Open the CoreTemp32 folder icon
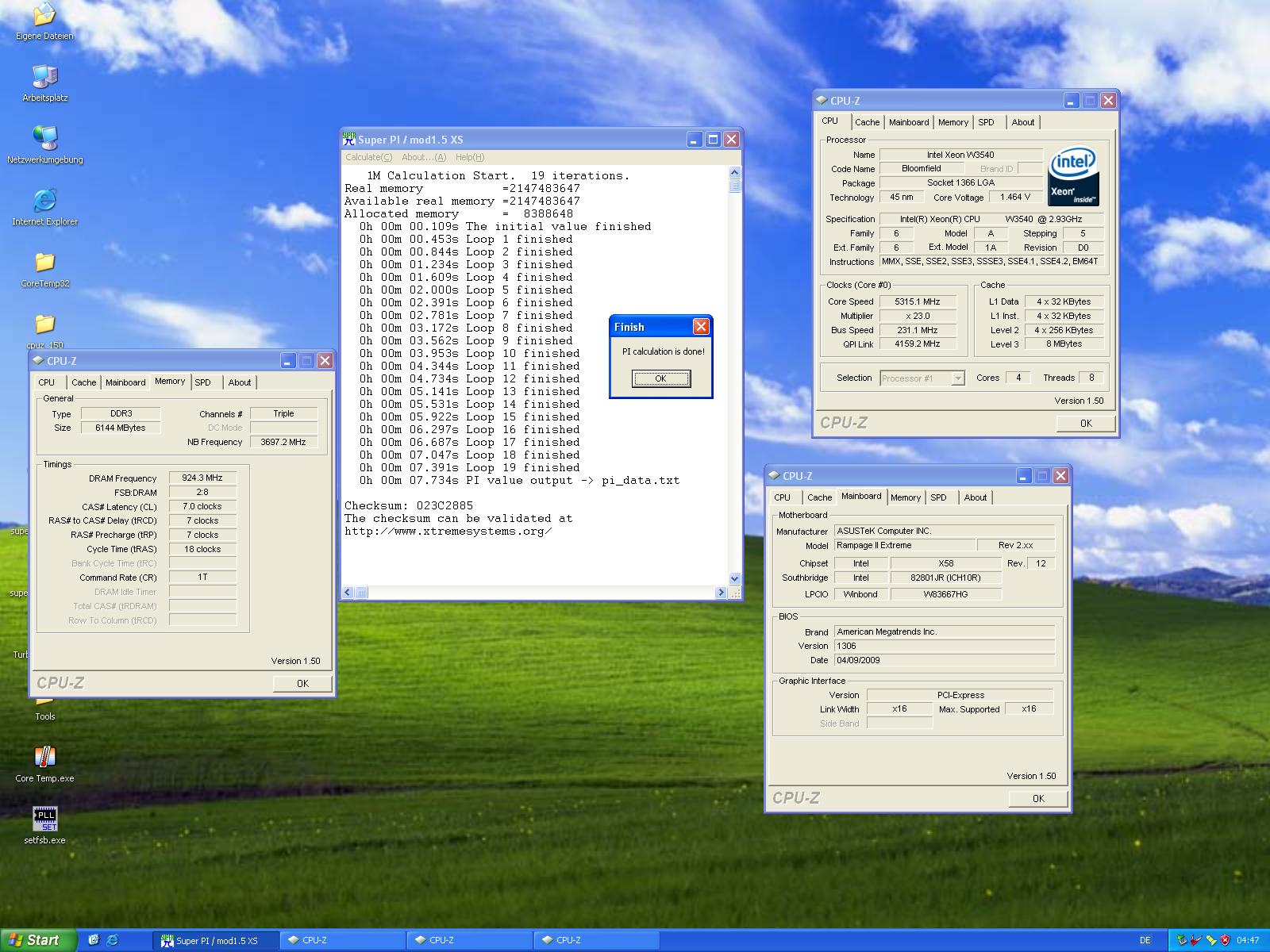 click(44, 263)
